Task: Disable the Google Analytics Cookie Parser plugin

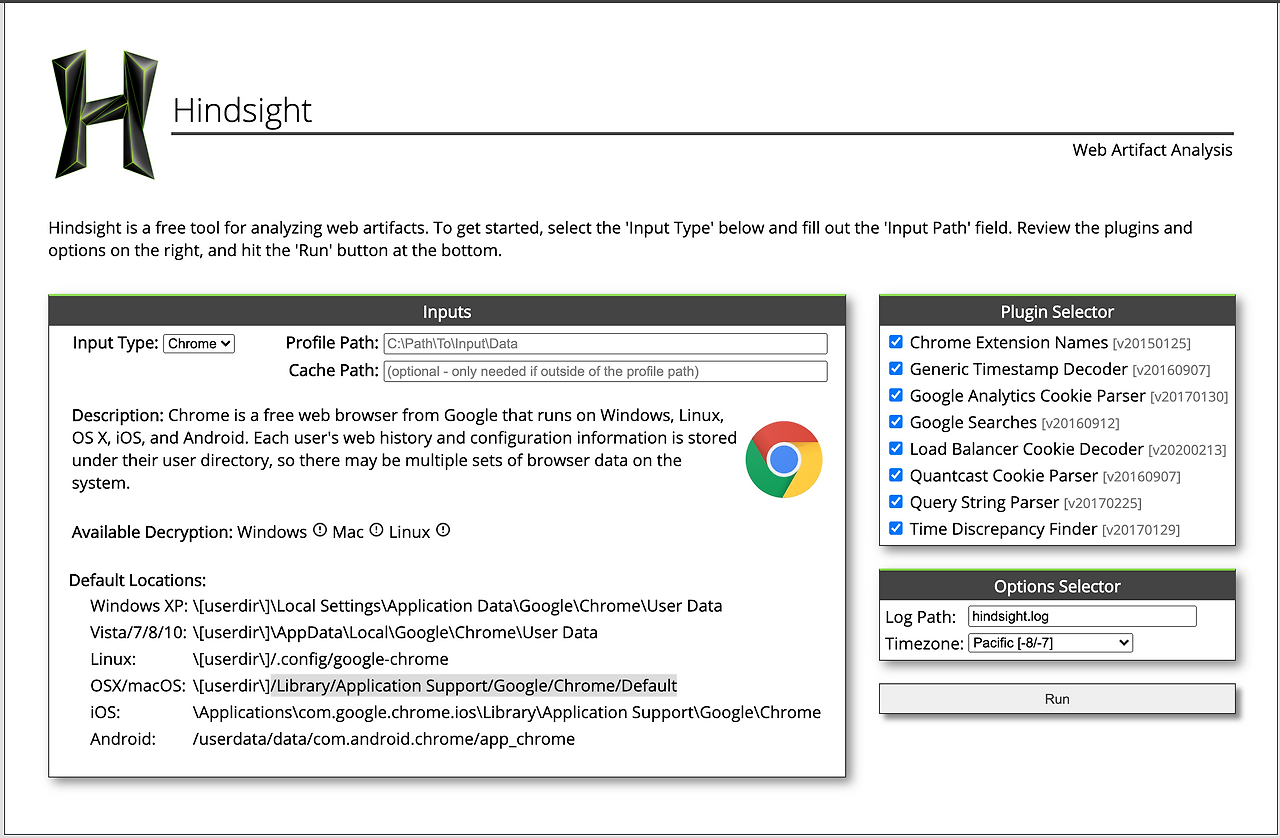Action: click(896, 395)
